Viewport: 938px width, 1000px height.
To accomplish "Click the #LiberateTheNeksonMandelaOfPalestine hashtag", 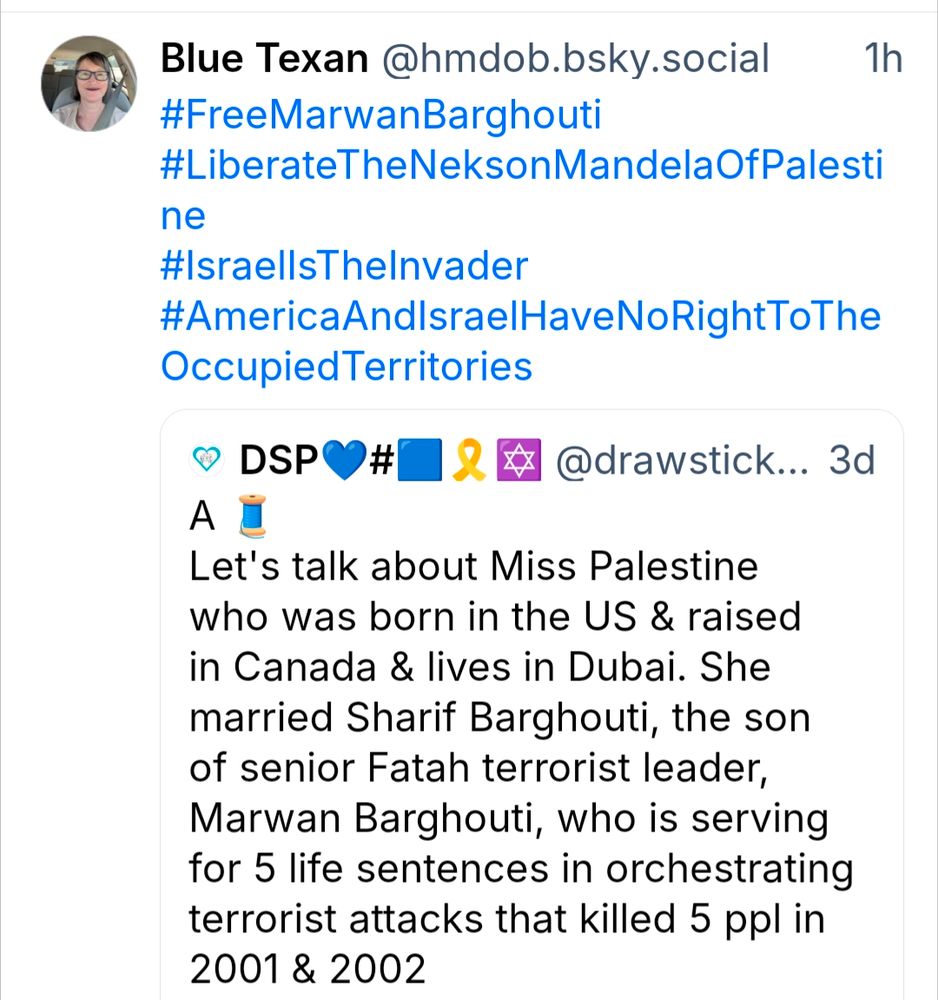I will (520, 167).
